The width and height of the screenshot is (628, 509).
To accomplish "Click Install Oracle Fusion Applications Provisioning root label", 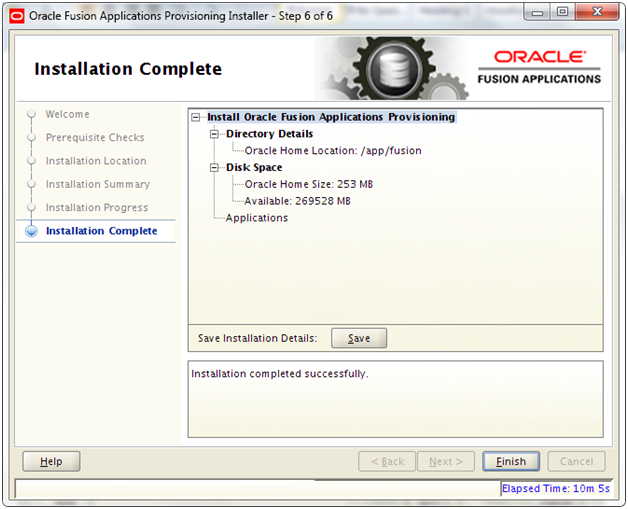I will pyautogui.click(x=331, y=117).
